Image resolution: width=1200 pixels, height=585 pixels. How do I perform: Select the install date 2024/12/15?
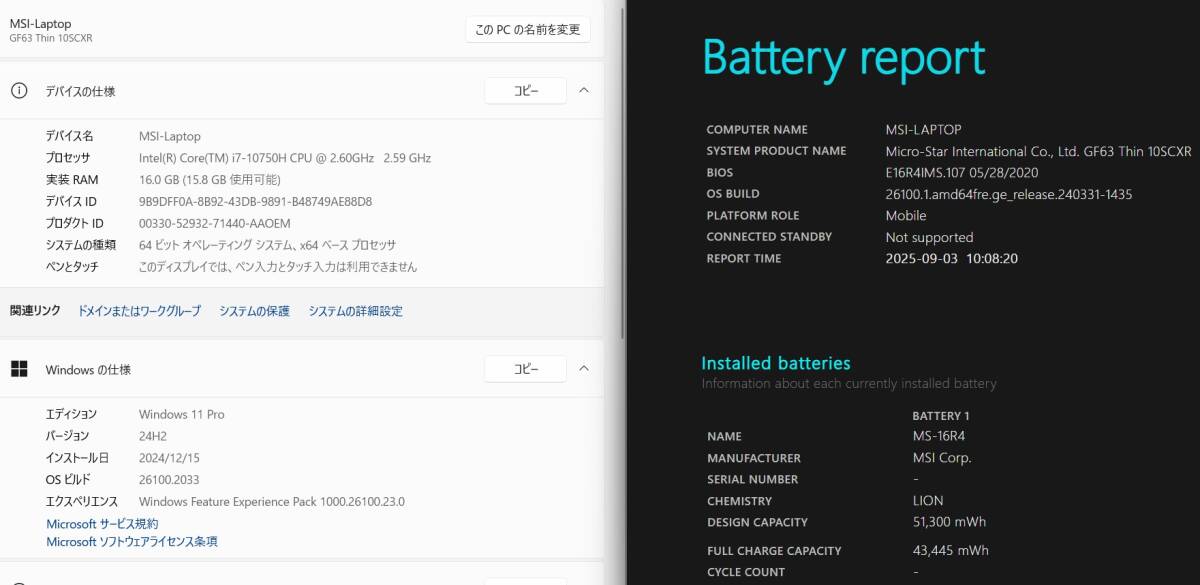[x=168, y=458]
